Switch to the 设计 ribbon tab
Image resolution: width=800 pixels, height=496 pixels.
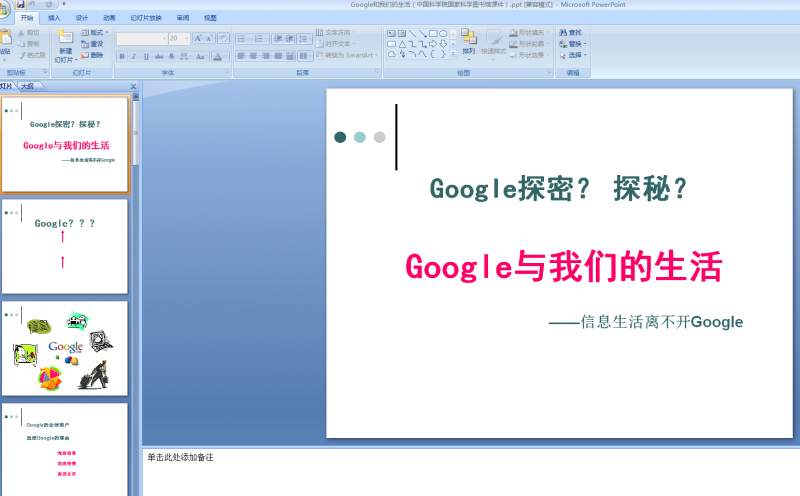tap(82, 18)
